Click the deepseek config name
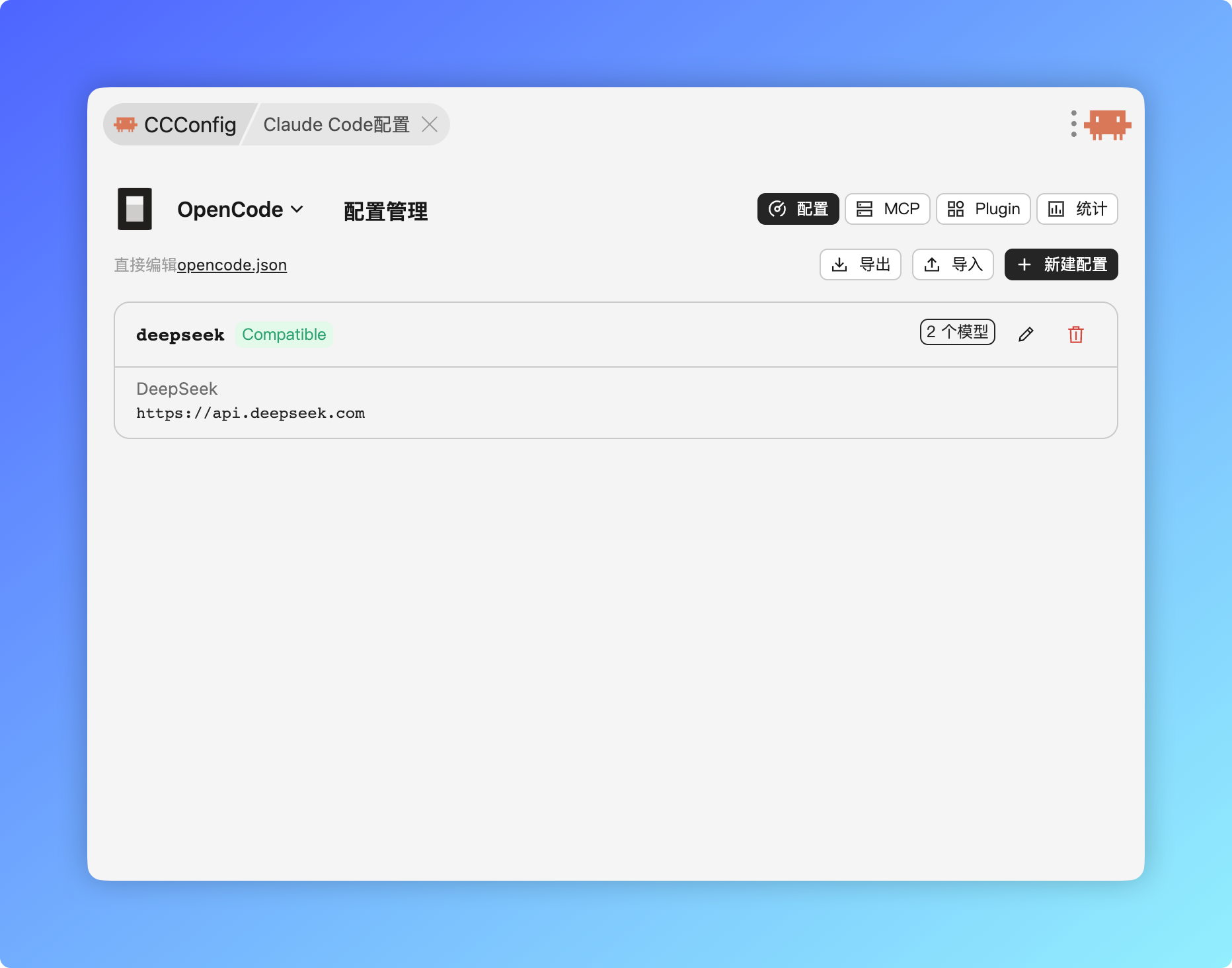This screenshot has width=1232, height=968. click(x=180, y=335)
